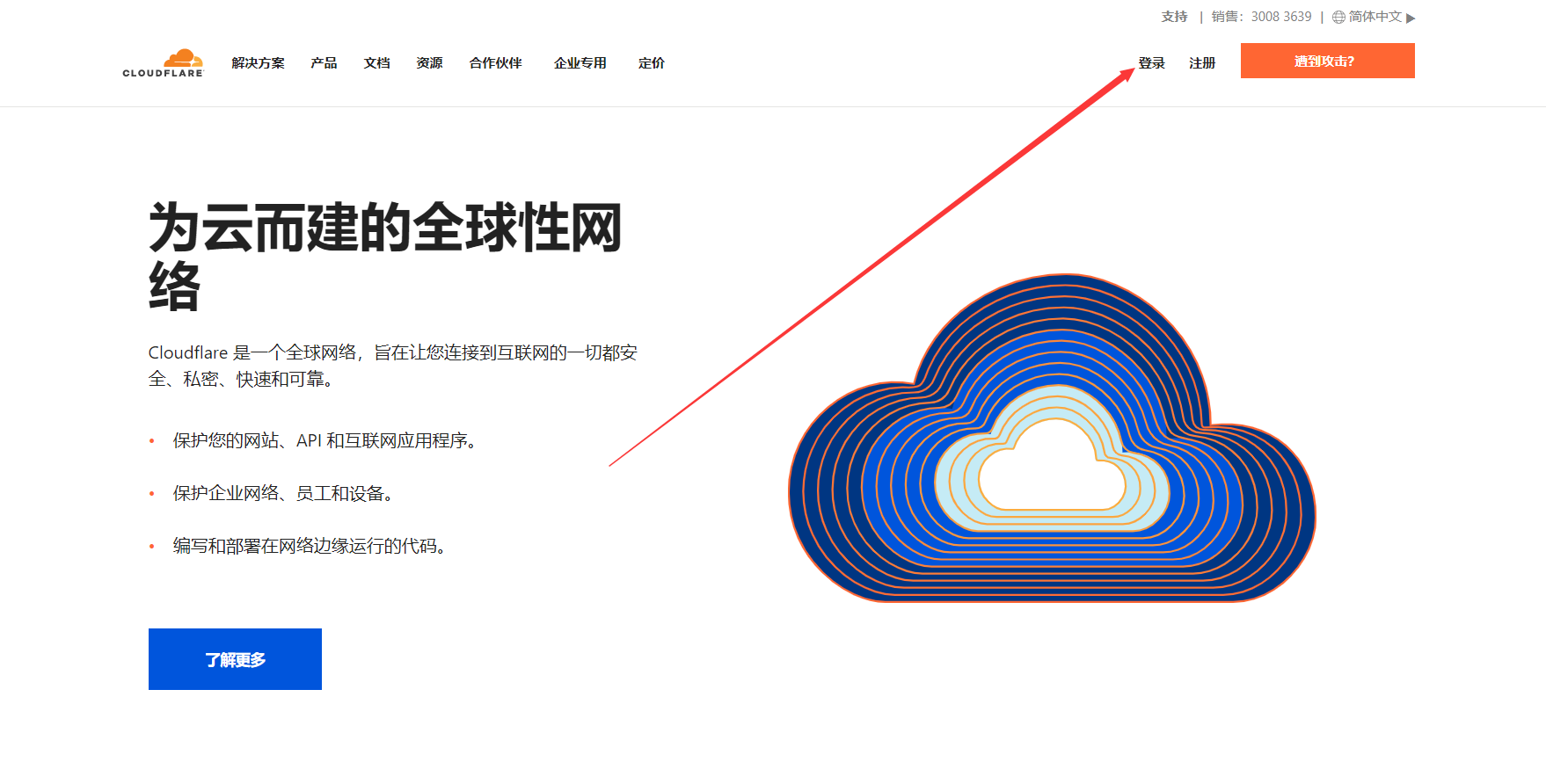Click the headline 为云而建的全球性网络

tap(385, 256)
